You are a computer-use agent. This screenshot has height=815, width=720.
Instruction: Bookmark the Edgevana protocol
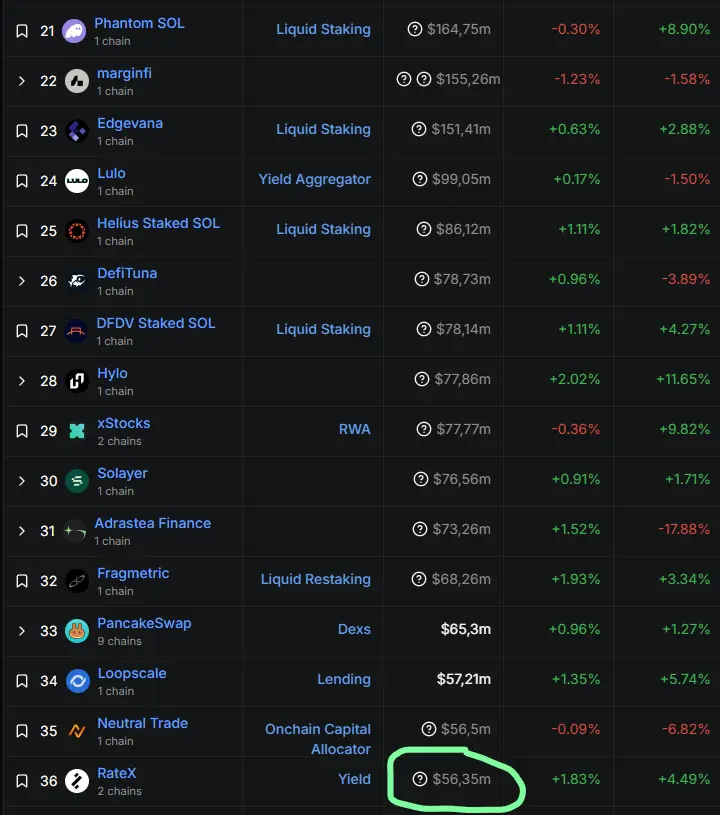point(22,130)
